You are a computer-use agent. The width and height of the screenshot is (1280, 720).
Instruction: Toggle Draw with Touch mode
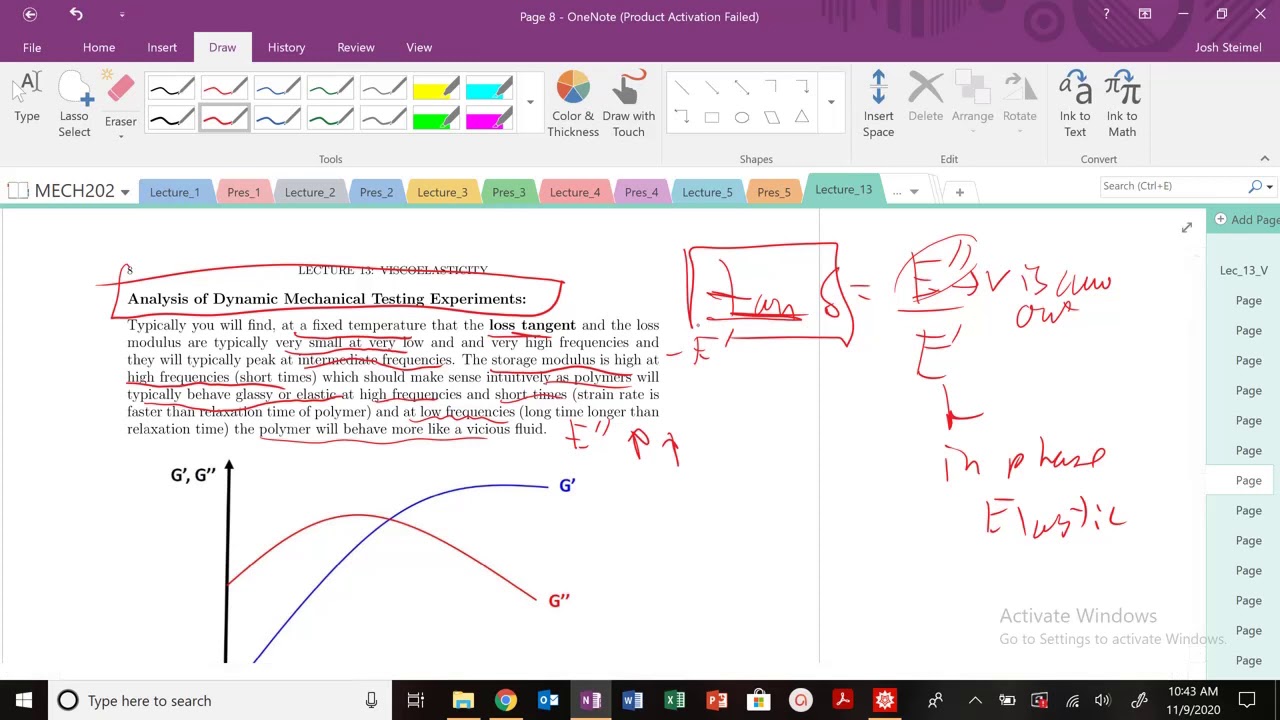pyautogui.click(x=628, y=104)
